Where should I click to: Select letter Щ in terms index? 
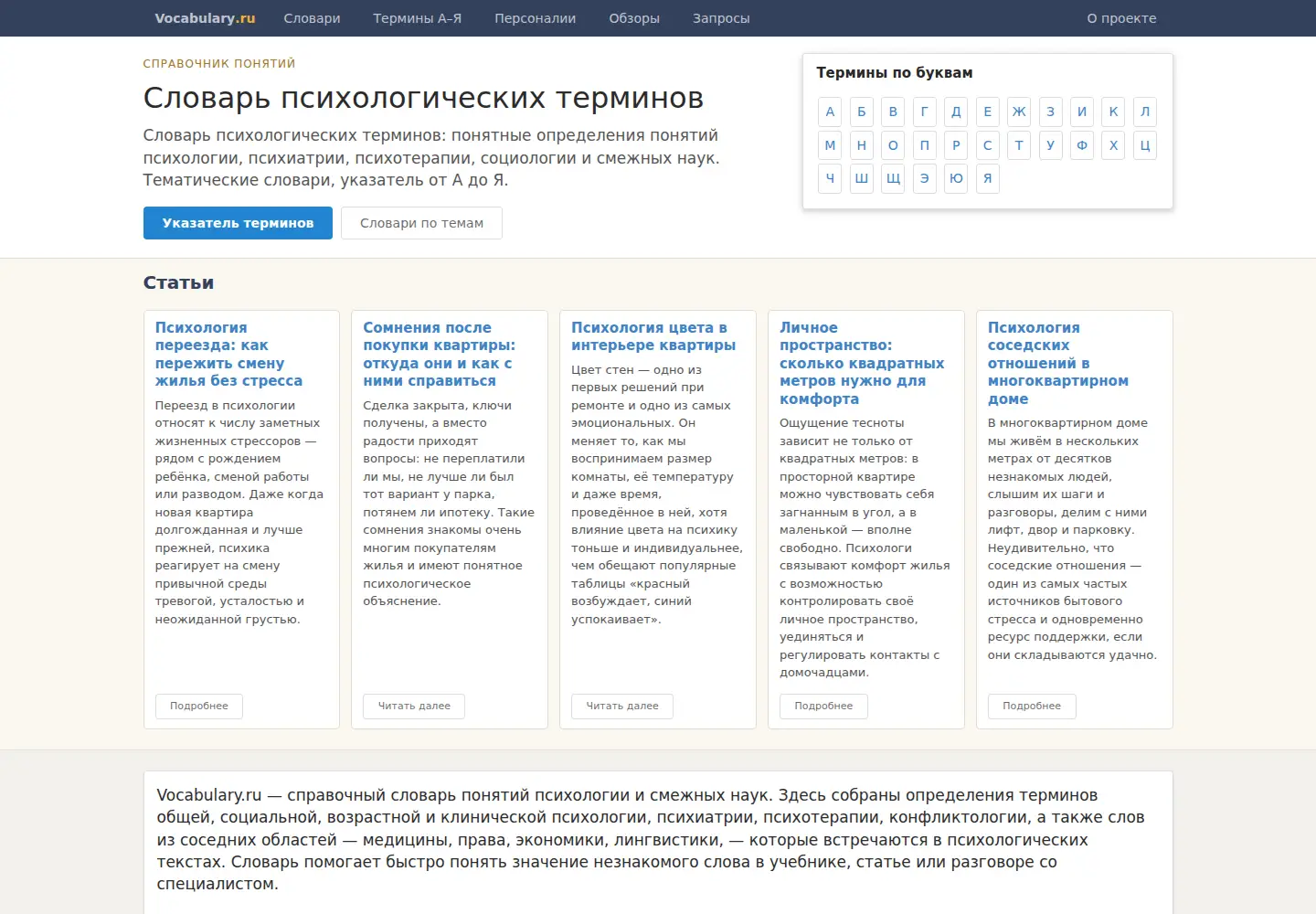(x=893, y=178)
